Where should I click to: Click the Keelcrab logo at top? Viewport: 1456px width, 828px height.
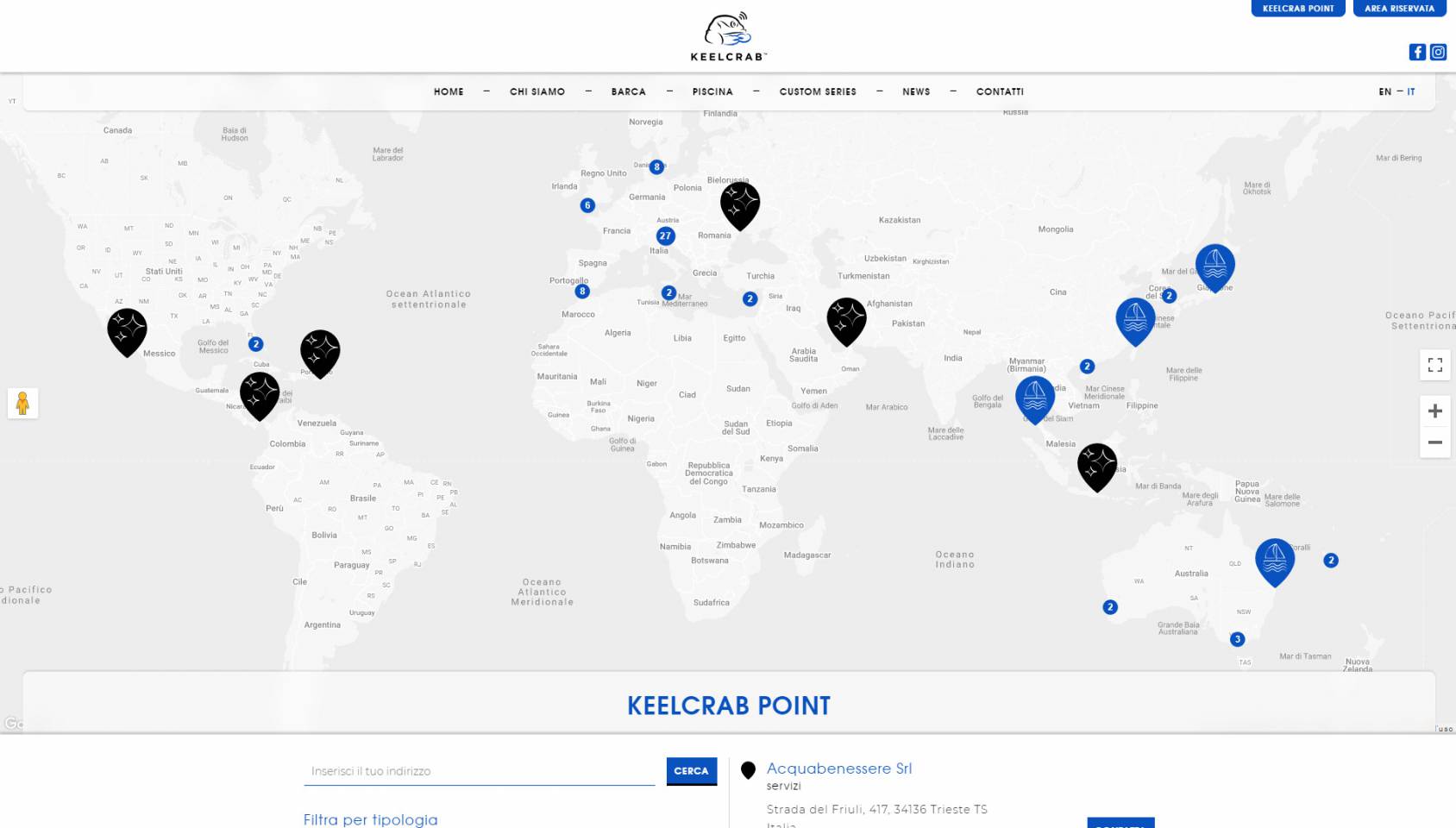pos(729,37)
